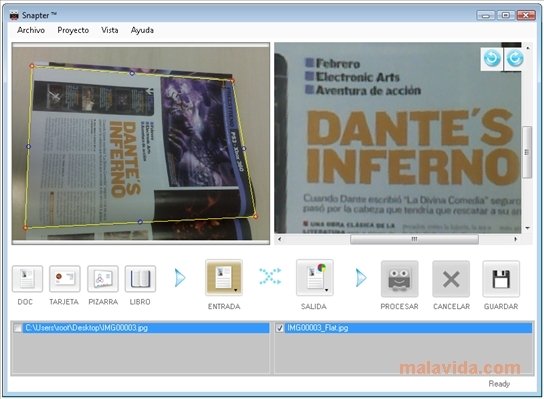The image size is (544, 399).
Task: Open the Archivo menu
Action: pos(31,30)
